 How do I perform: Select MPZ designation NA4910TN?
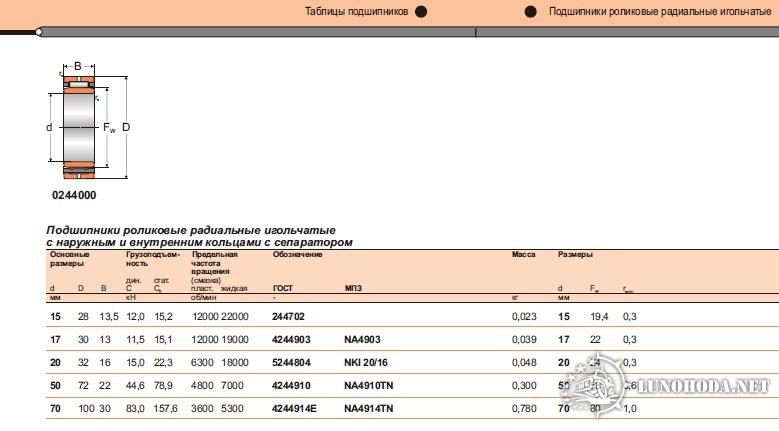369,385
